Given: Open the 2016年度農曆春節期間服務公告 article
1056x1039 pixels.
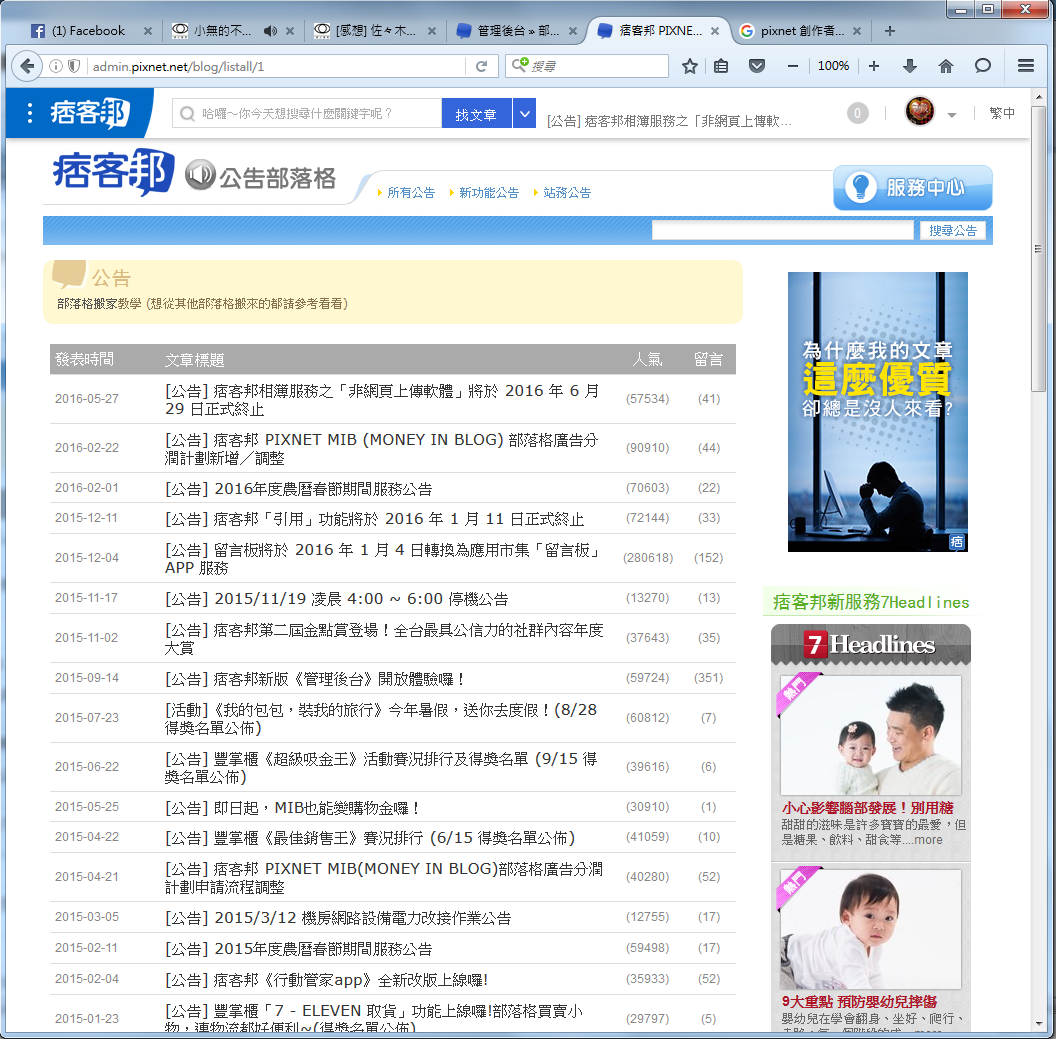Looking at the screenshot, I should click(298, 488).
